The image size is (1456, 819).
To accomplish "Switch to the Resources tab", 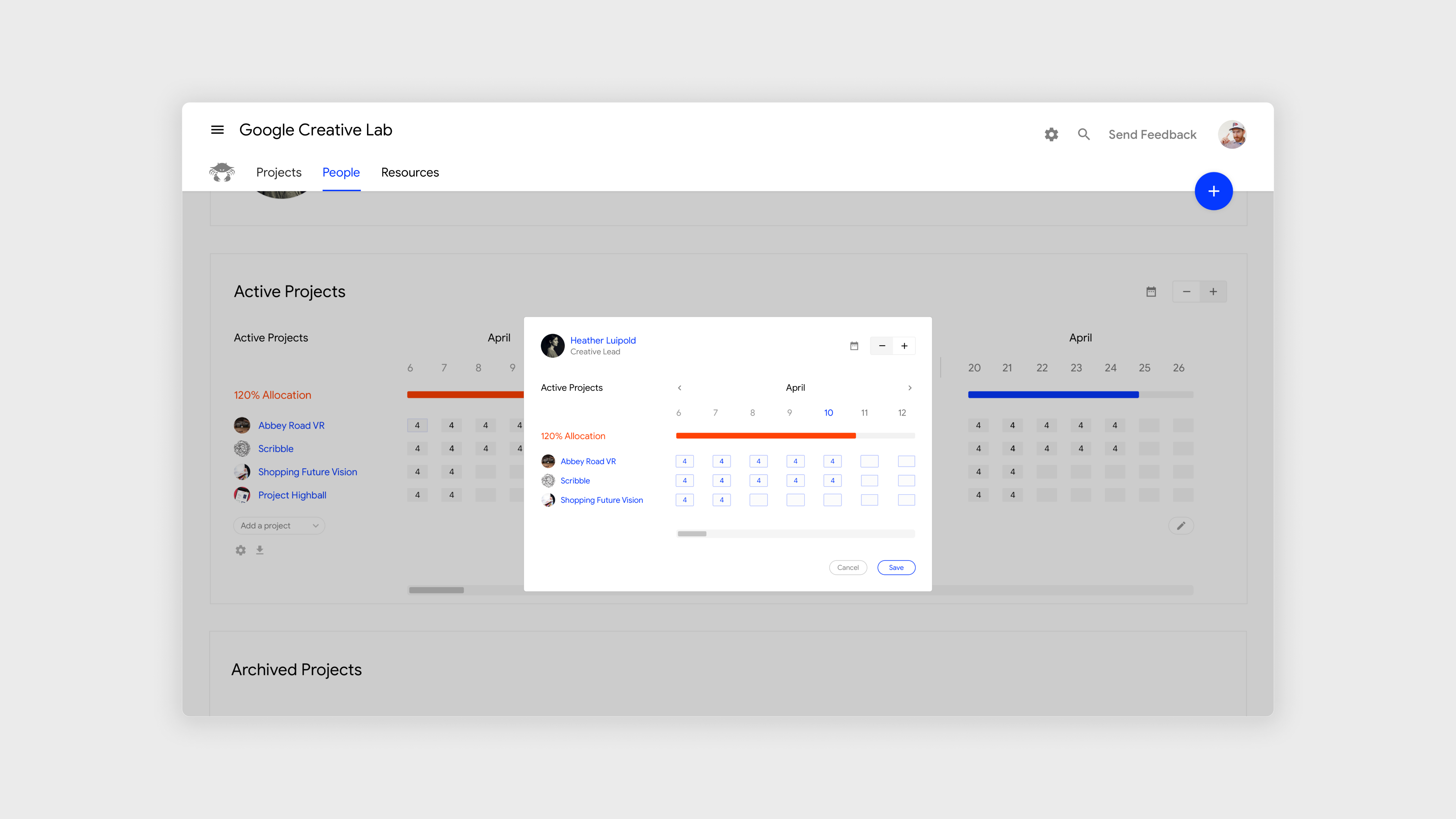I will pyautogui.click(x=410, y=172).
